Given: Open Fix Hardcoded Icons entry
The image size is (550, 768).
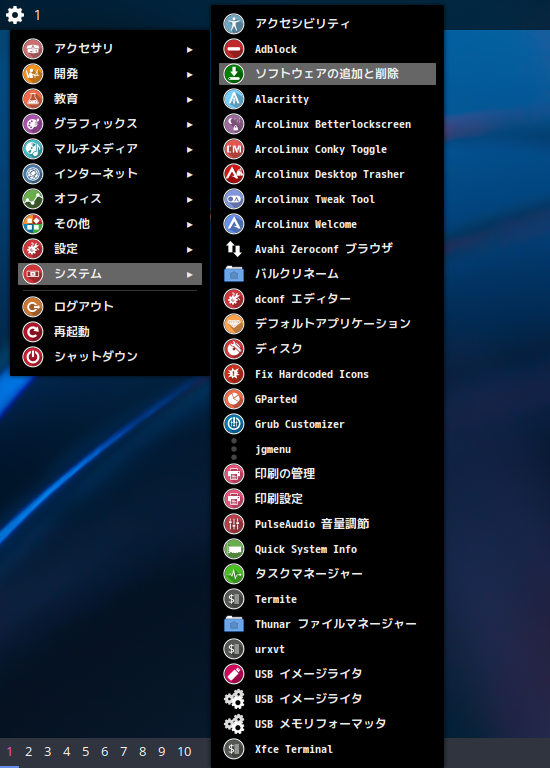Looking at the screenshot, I should click(327, 374).
